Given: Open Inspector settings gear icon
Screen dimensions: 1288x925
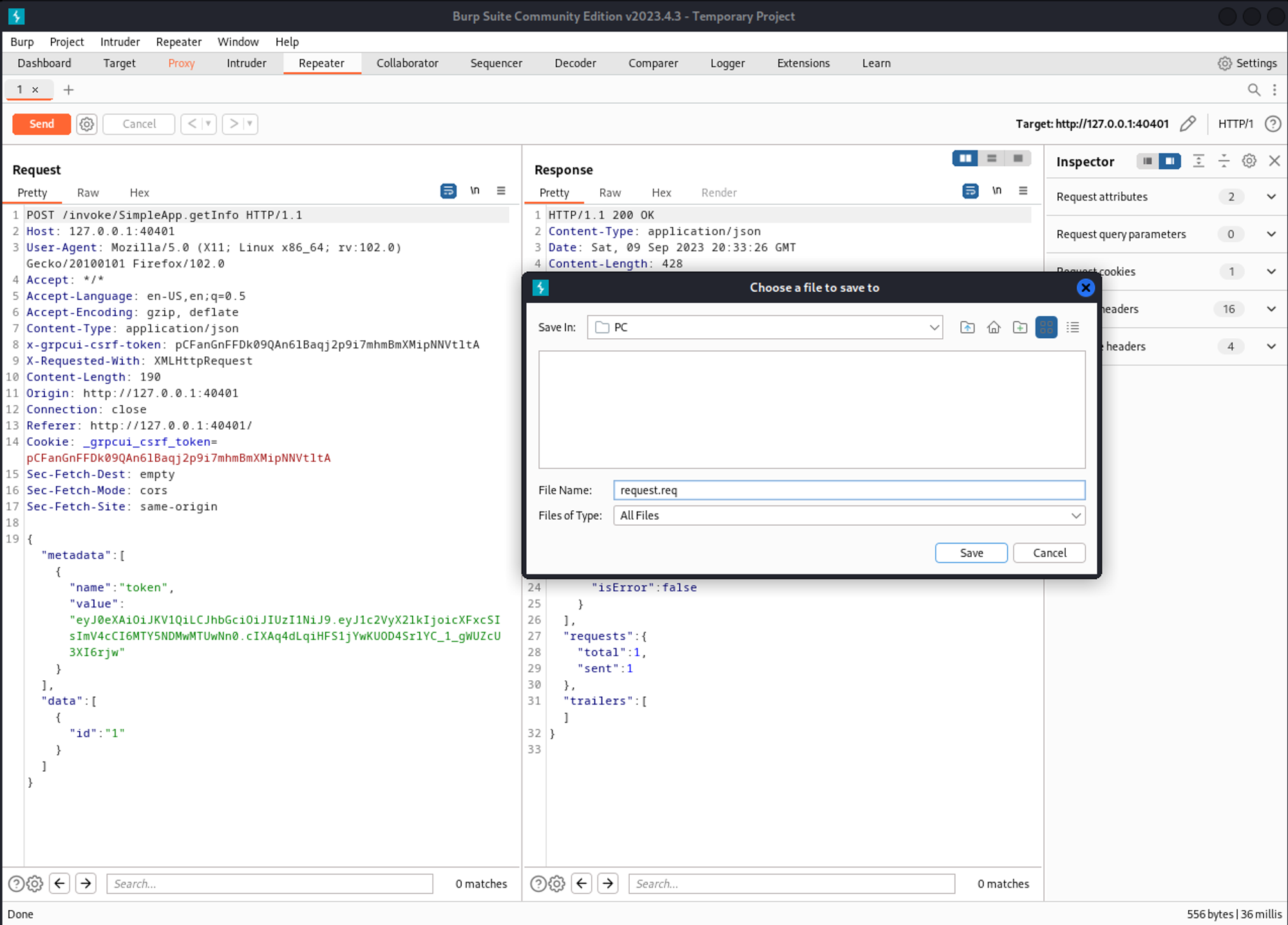Looking at the screenshot, I should (1249, 161).
